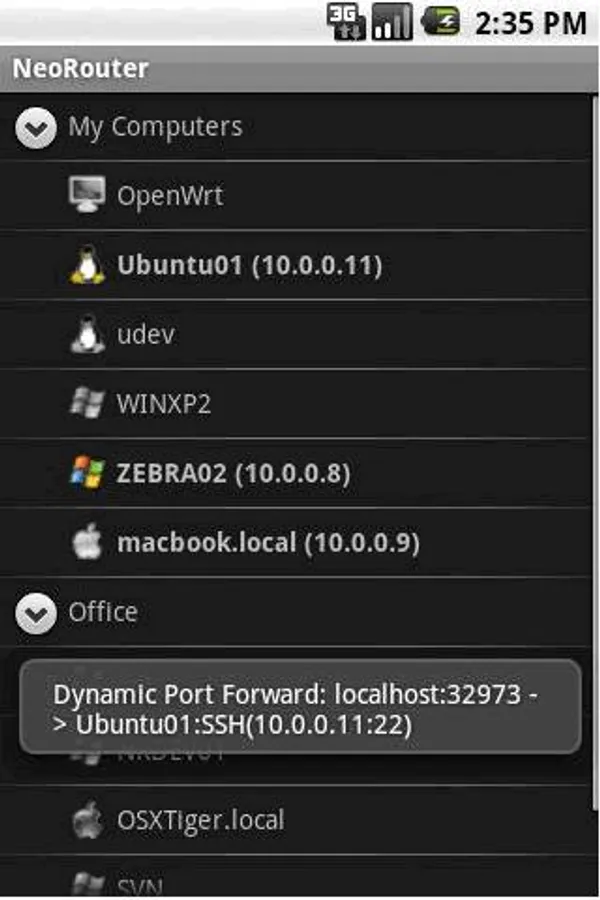Image resolution: width=600 pixels, height=900 pixels.
Task: Collapse the My Computers group
Action: [x=36, y=128]
